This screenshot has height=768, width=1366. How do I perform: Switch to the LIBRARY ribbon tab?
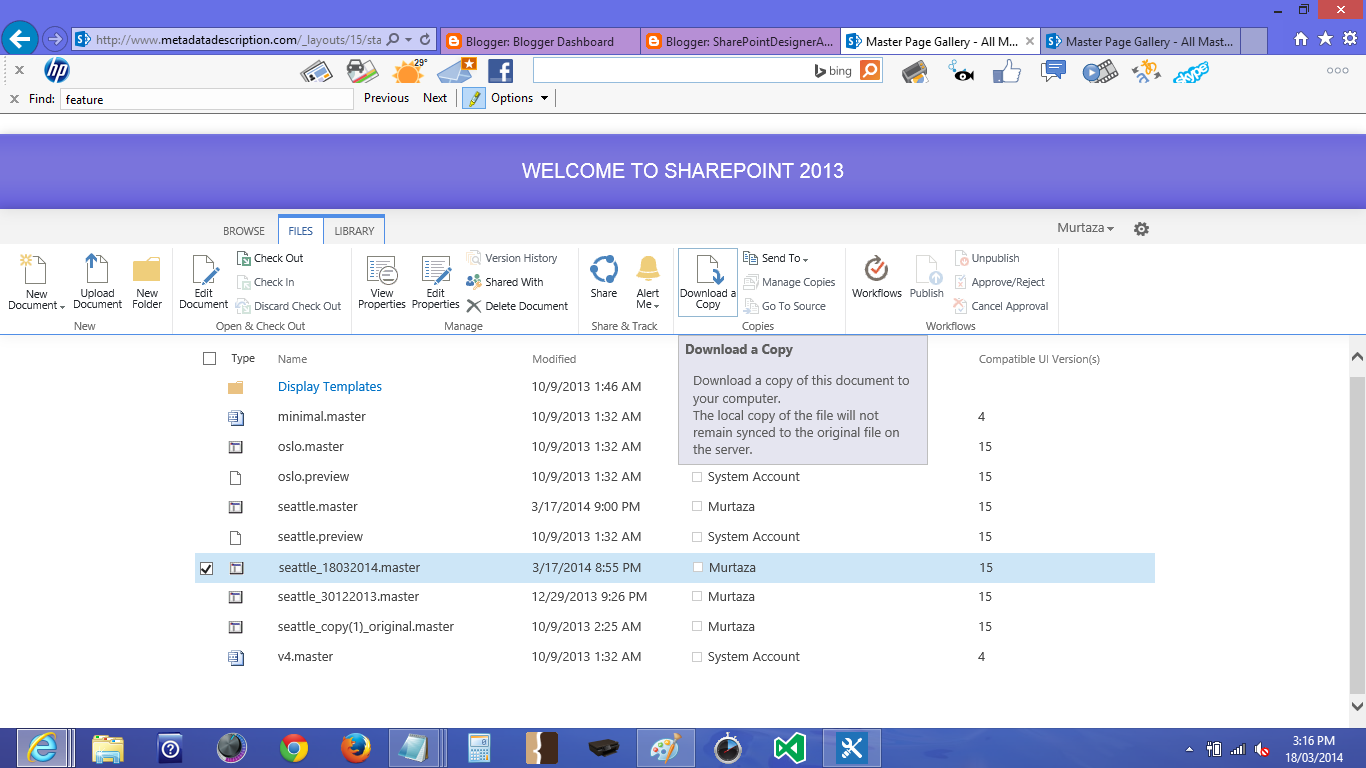355,230
